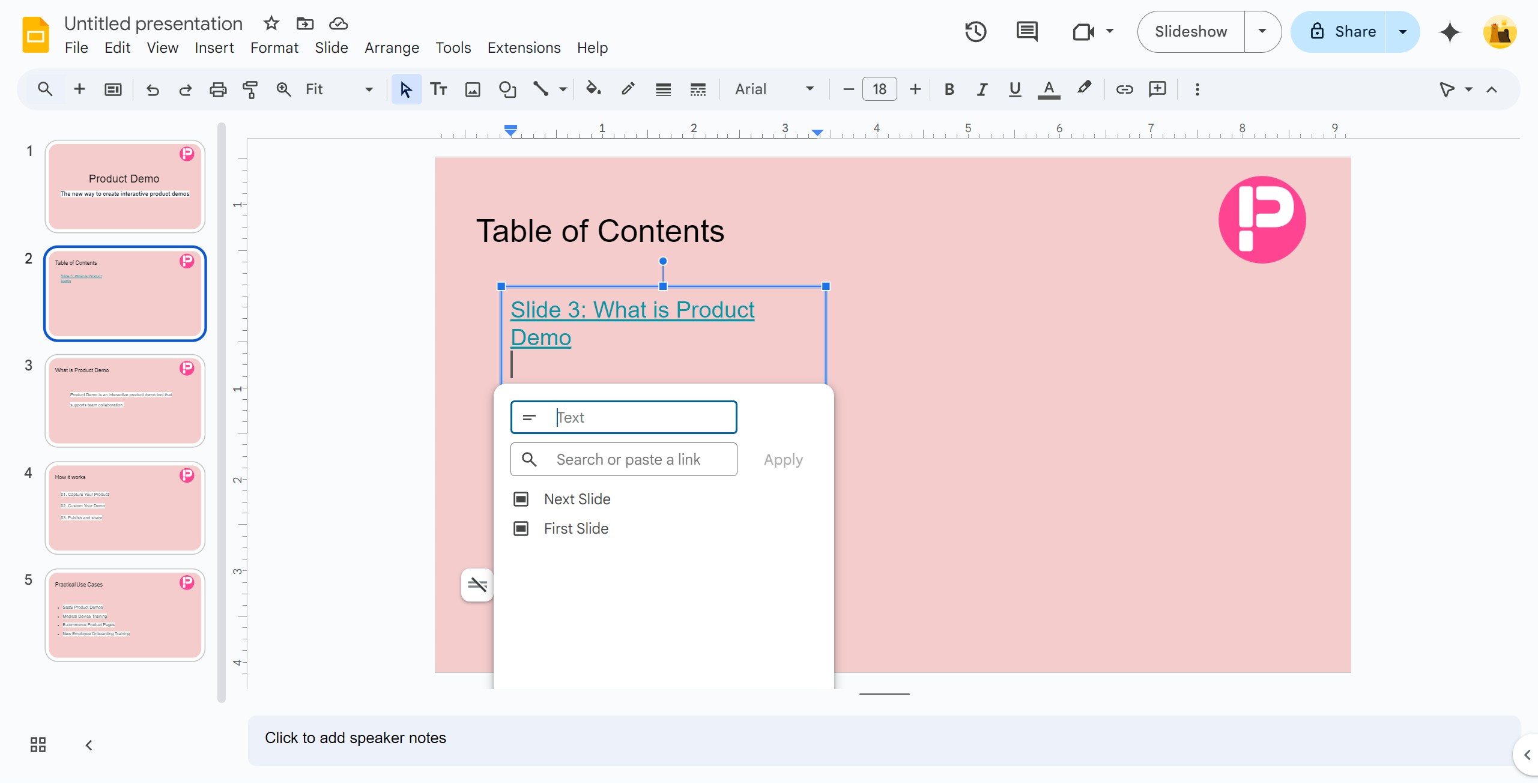
Task: Open the Arial font dropdown
Action: [x=775, y=89]
